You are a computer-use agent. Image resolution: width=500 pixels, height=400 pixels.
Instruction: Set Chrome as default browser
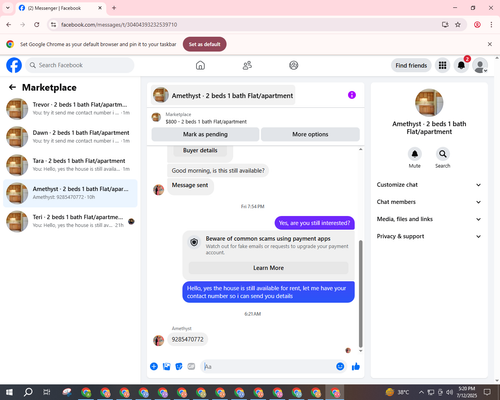[x=205, y=44]
